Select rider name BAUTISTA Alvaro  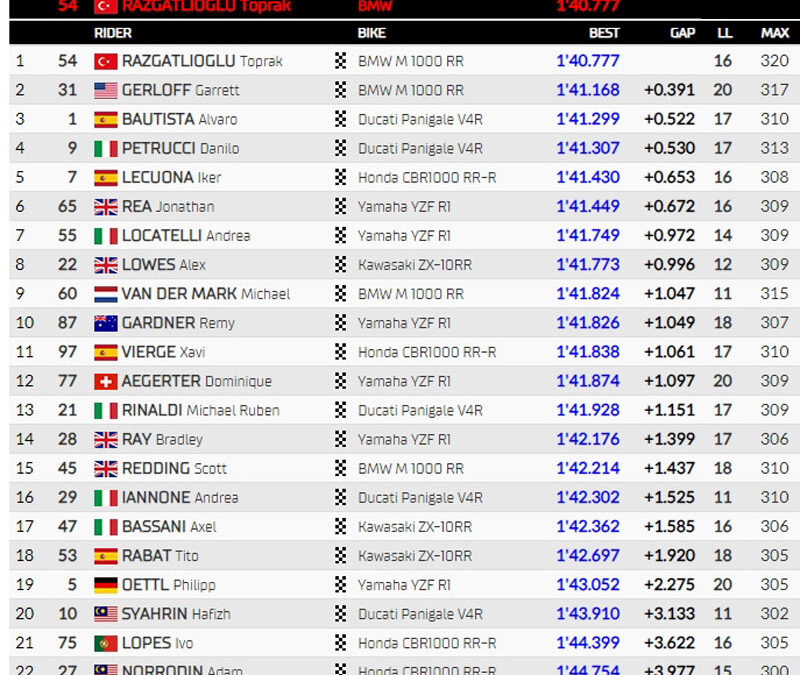click(180, 119)
